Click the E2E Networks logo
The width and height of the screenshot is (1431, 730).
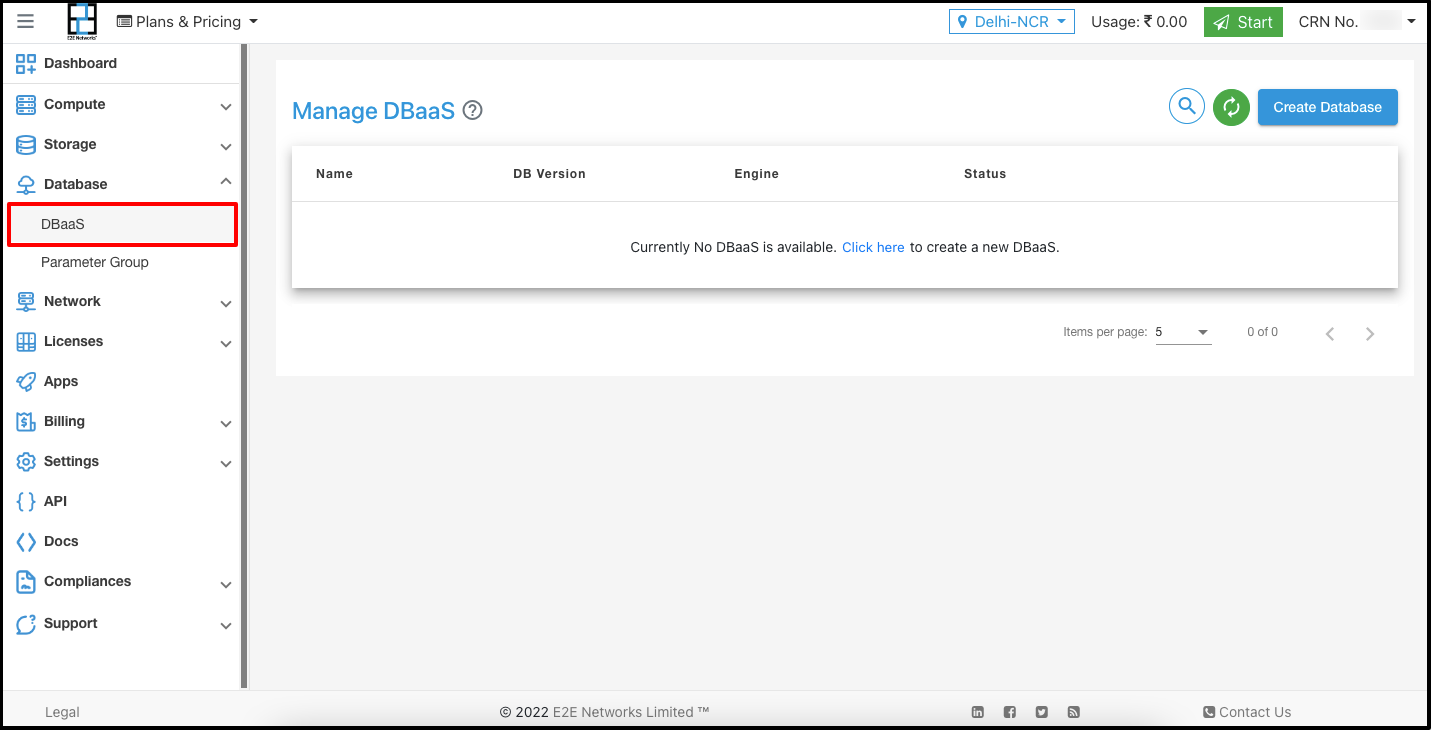coord(82,21)
